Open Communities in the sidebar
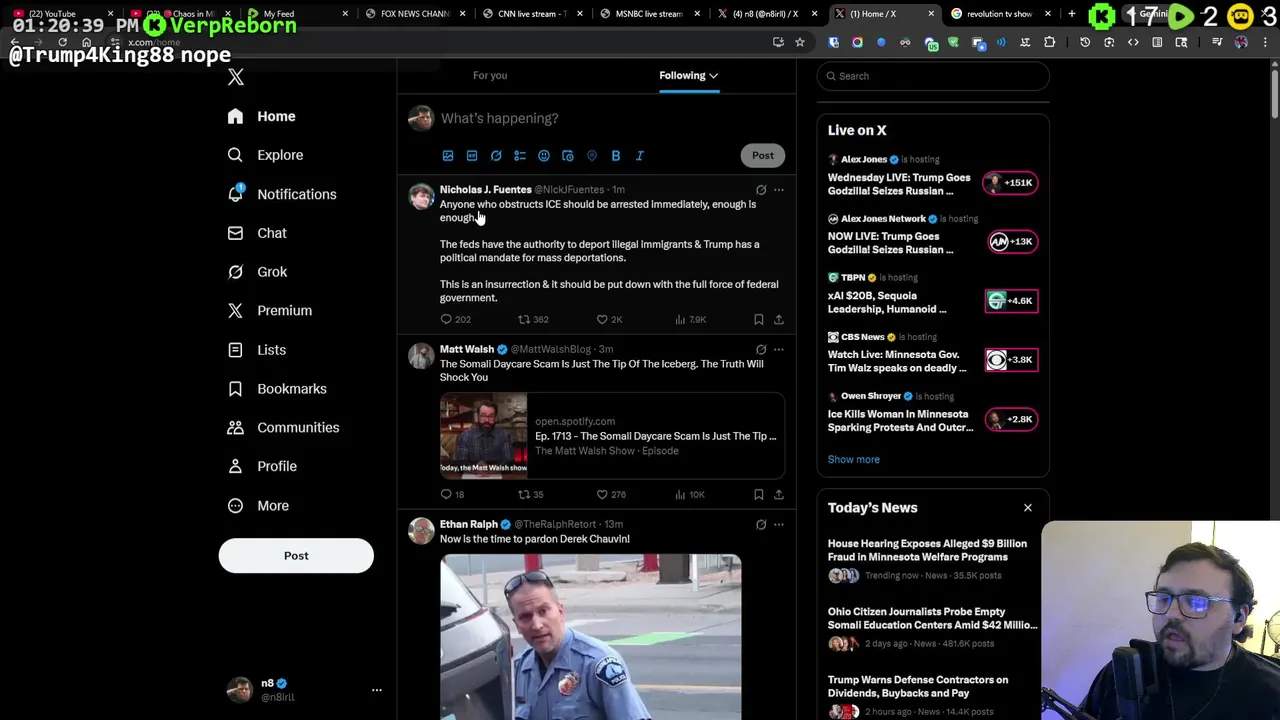The height and width of the screenshot is (720, 1280). (x=283, y=427)
